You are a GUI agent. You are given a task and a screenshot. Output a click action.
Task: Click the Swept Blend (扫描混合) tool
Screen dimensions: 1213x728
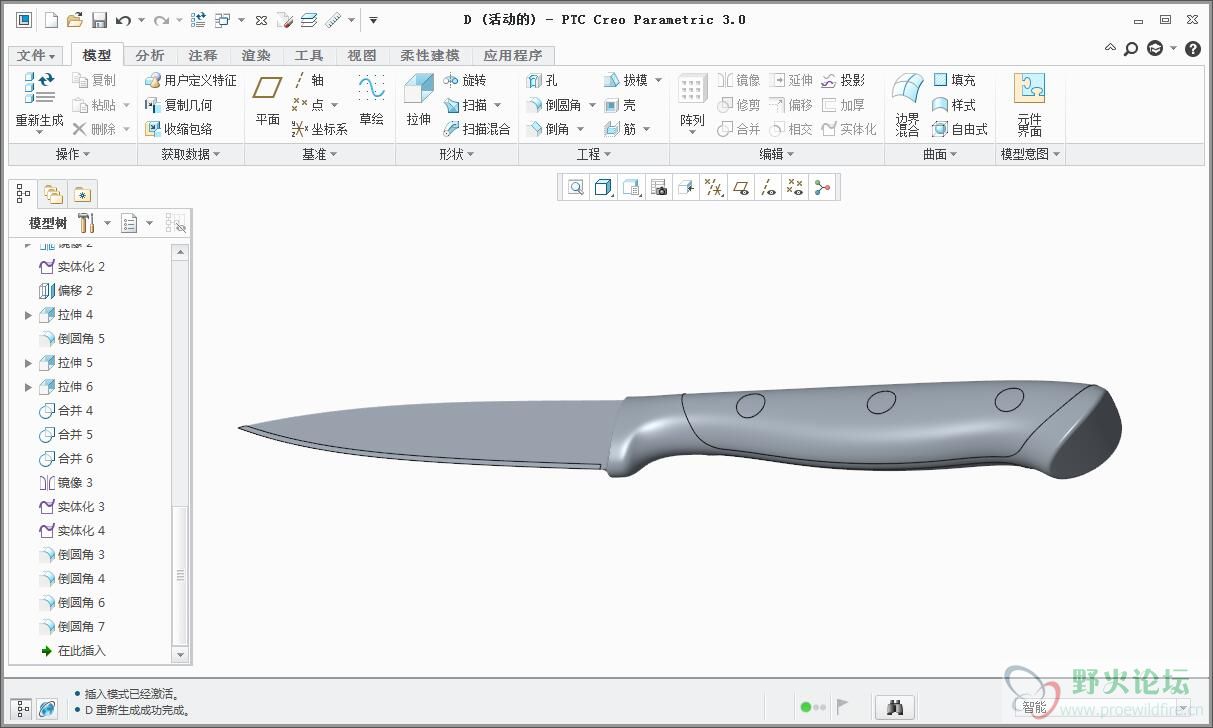click(x=476, y=129)
